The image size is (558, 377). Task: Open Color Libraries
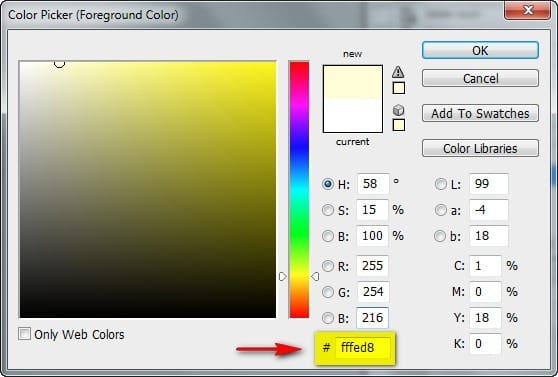(x=480, y=148)
